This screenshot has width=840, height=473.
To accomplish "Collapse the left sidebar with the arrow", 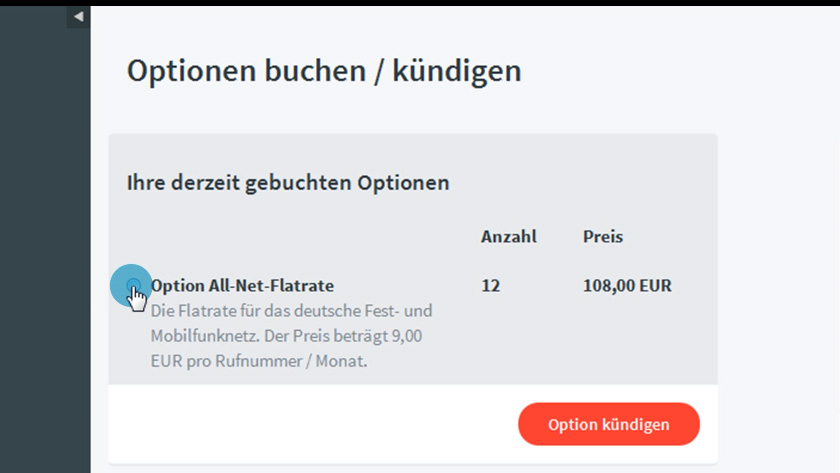I will [x=78, y=17].
